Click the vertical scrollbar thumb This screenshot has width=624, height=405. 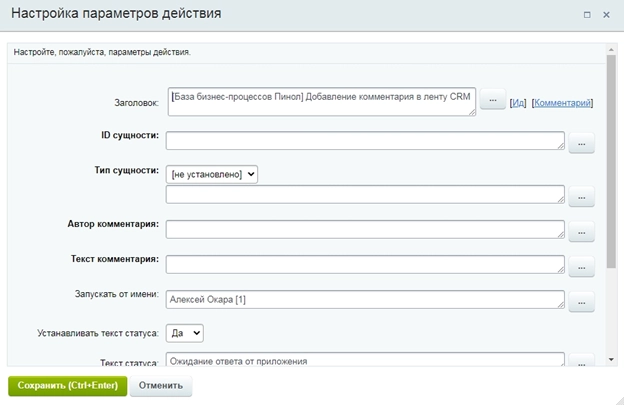click(x=611, y=162)
